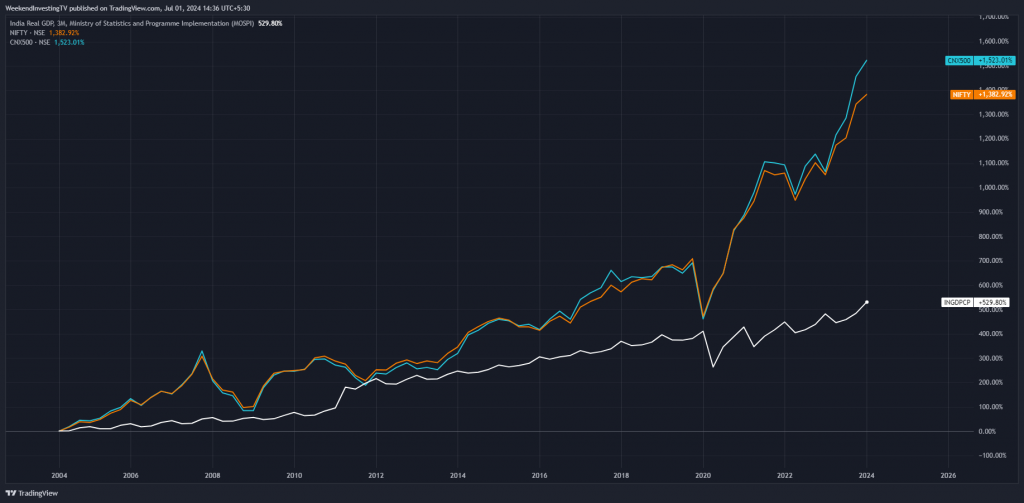The image size is (1024, 503).
Task: Click the -100.00% mark on price scale
Action: click(992, 456)
